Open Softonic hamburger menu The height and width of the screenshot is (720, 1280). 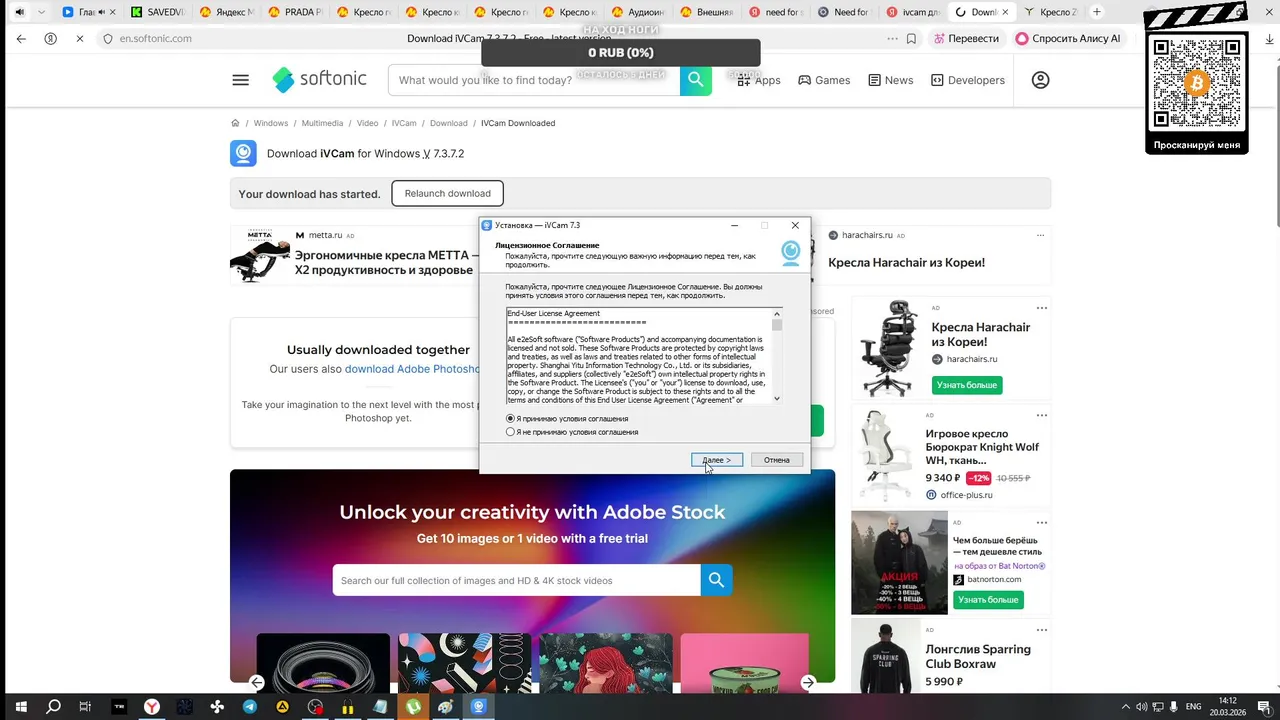(240, 80)
